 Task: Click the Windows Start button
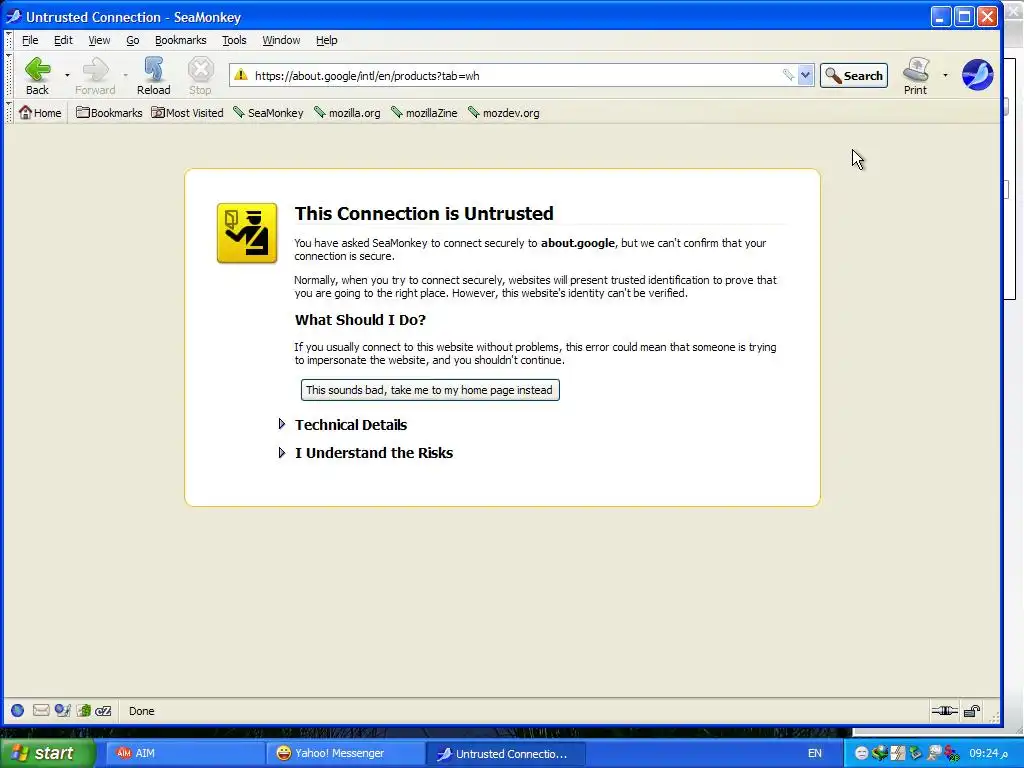[47, 753]
